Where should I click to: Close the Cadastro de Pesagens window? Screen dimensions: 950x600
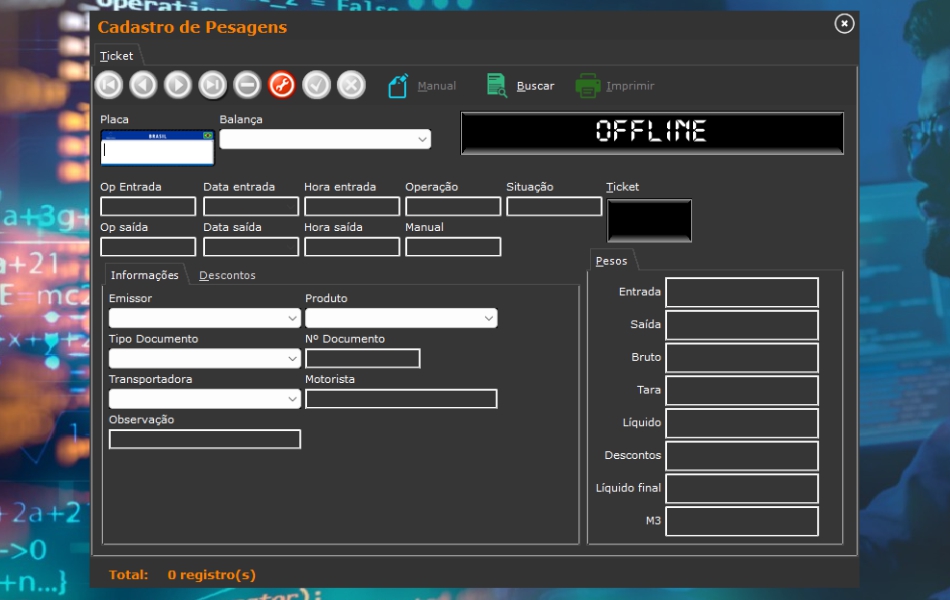(844, 24)
